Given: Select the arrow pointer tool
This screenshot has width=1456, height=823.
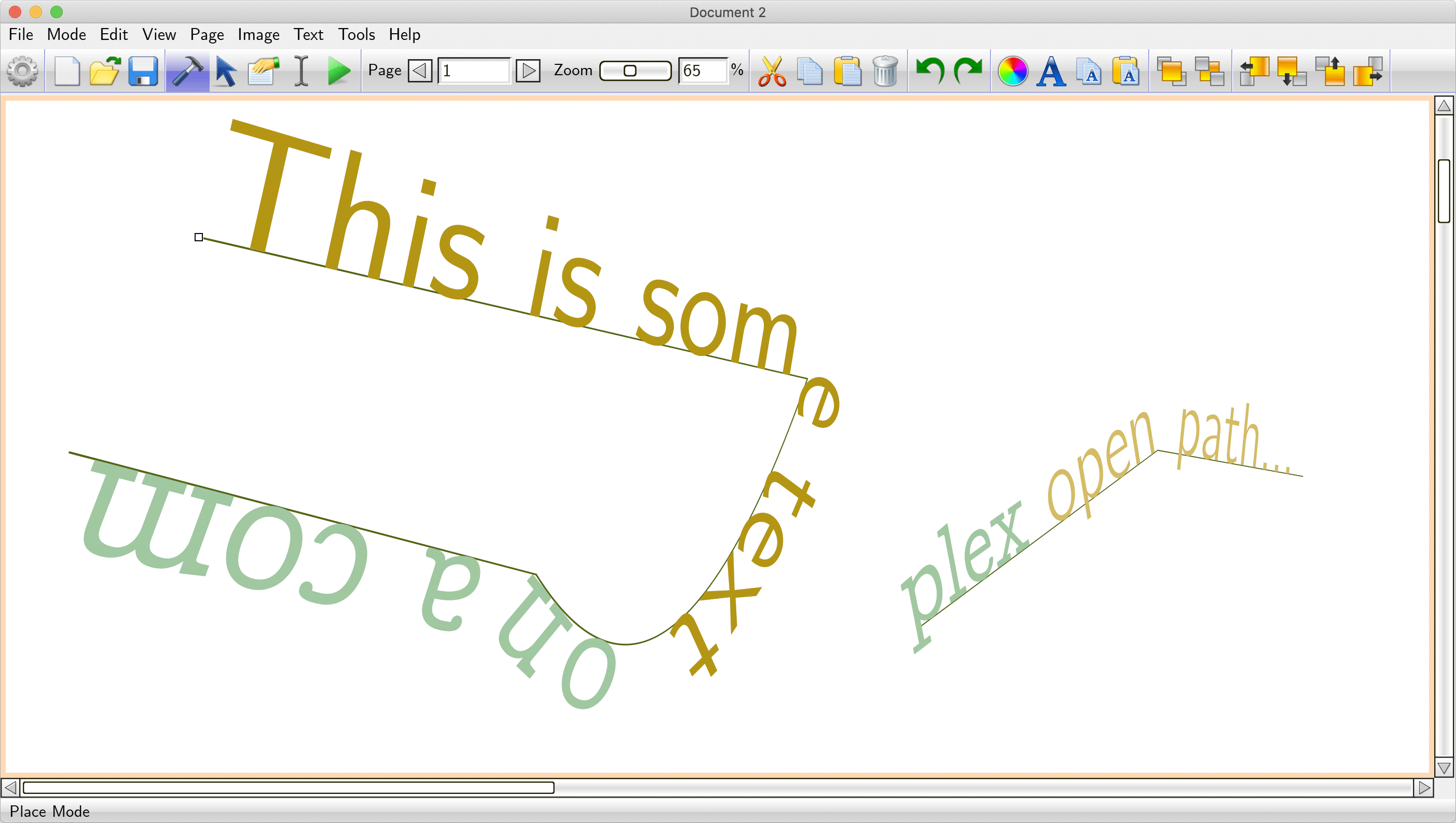Looking at the screenshot, I should tap(226, 71).
